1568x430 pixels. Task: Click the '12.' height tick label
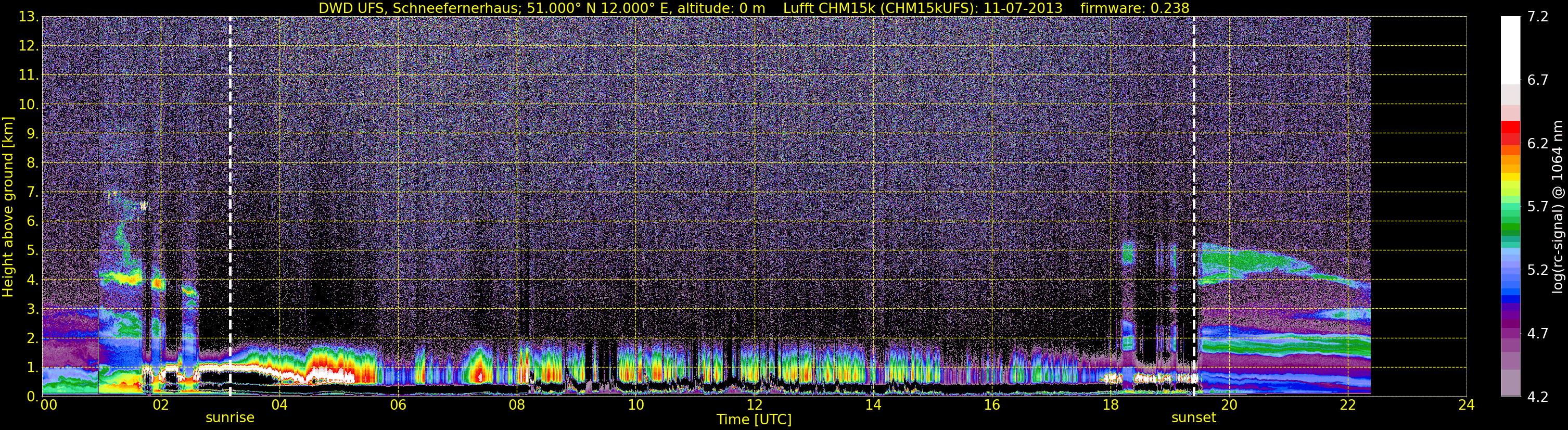point(29,46)
